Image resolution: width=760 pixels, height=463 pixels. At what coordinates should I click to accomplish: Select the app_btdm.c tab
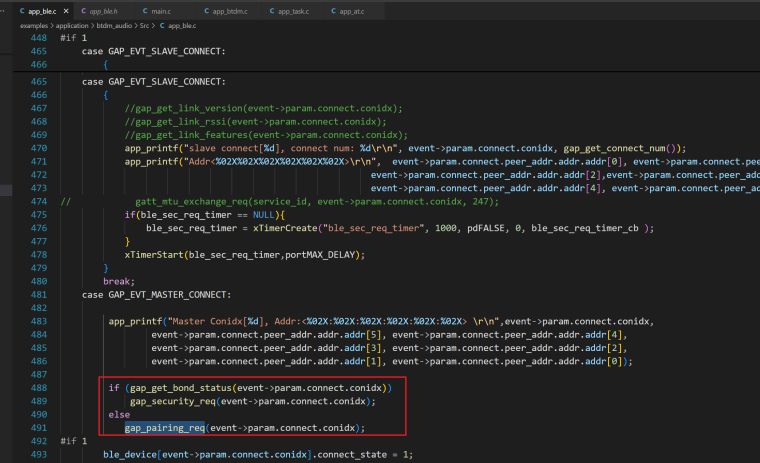(228, 11)
